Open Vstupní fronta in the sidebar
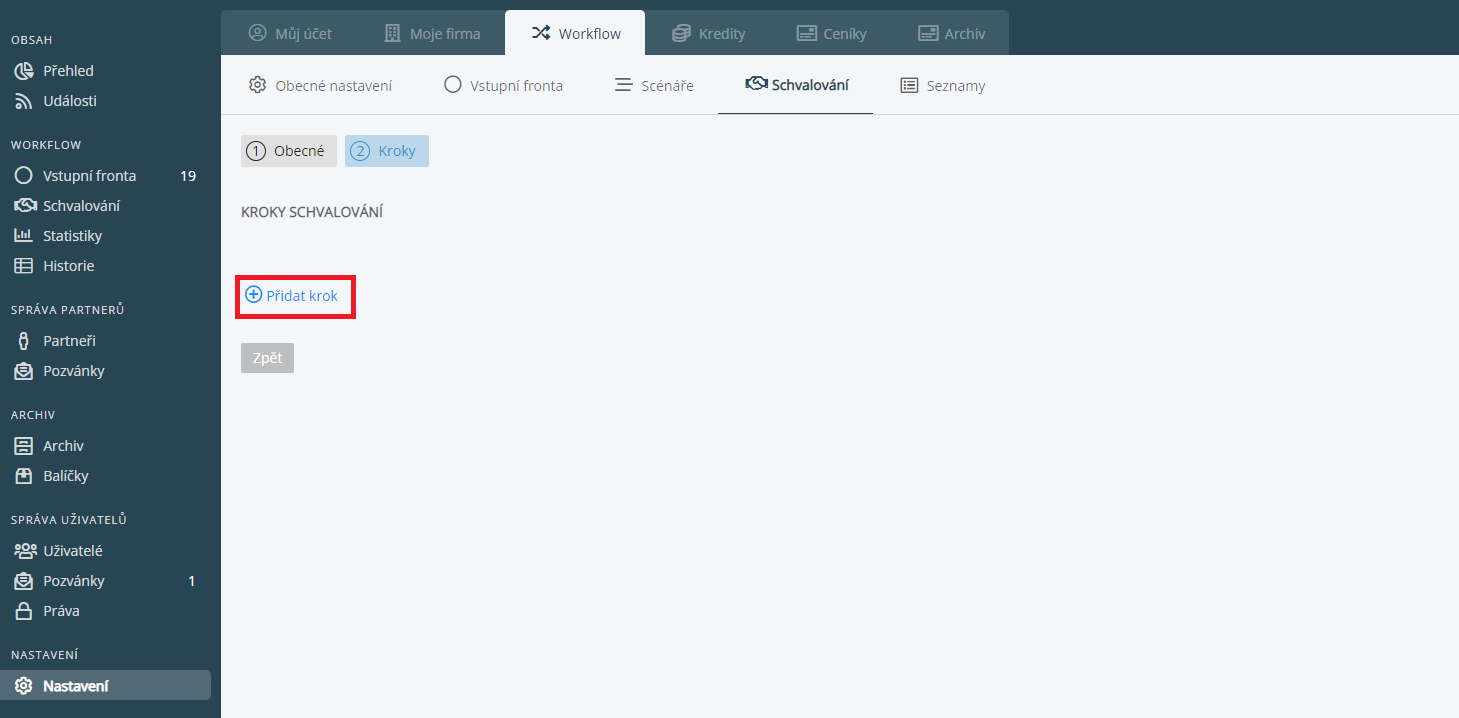Viewport: 1459px width, 718px height. coord(89,176)
